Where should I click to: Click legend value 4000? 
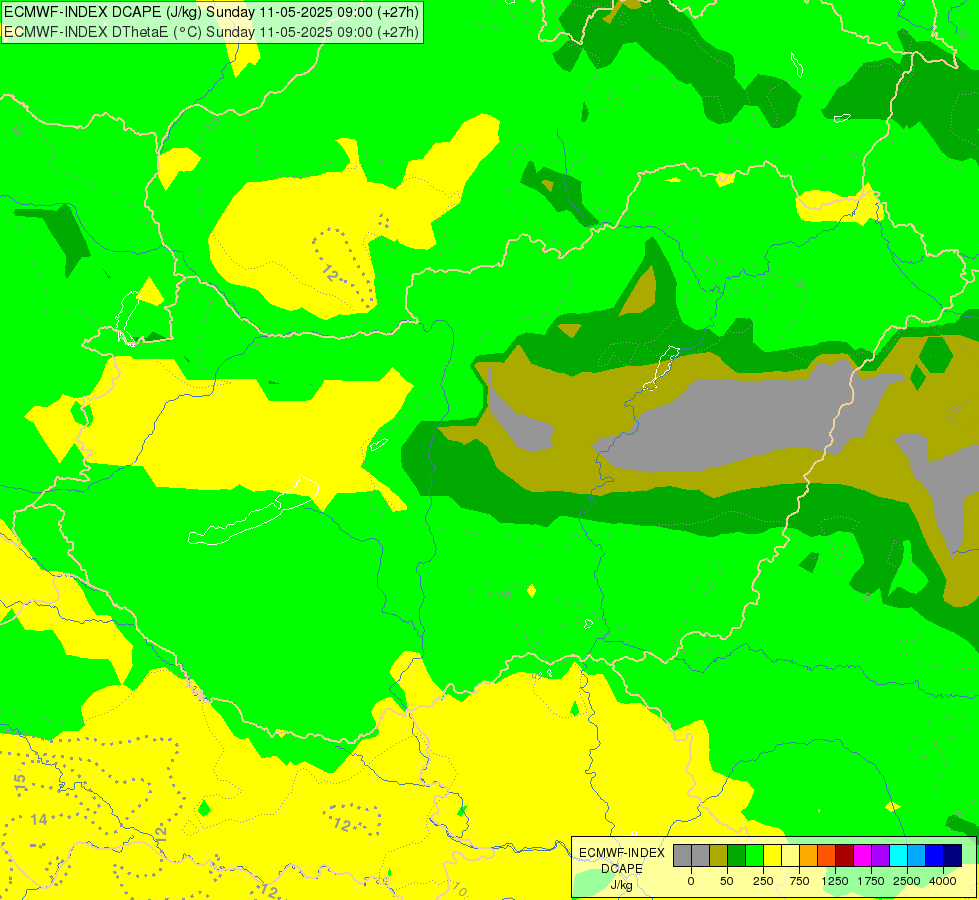tap(943, 881)
